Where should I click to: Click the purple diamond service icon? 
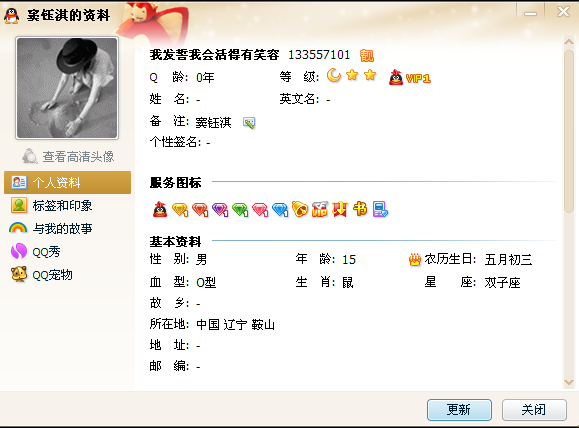click(220, 209)
